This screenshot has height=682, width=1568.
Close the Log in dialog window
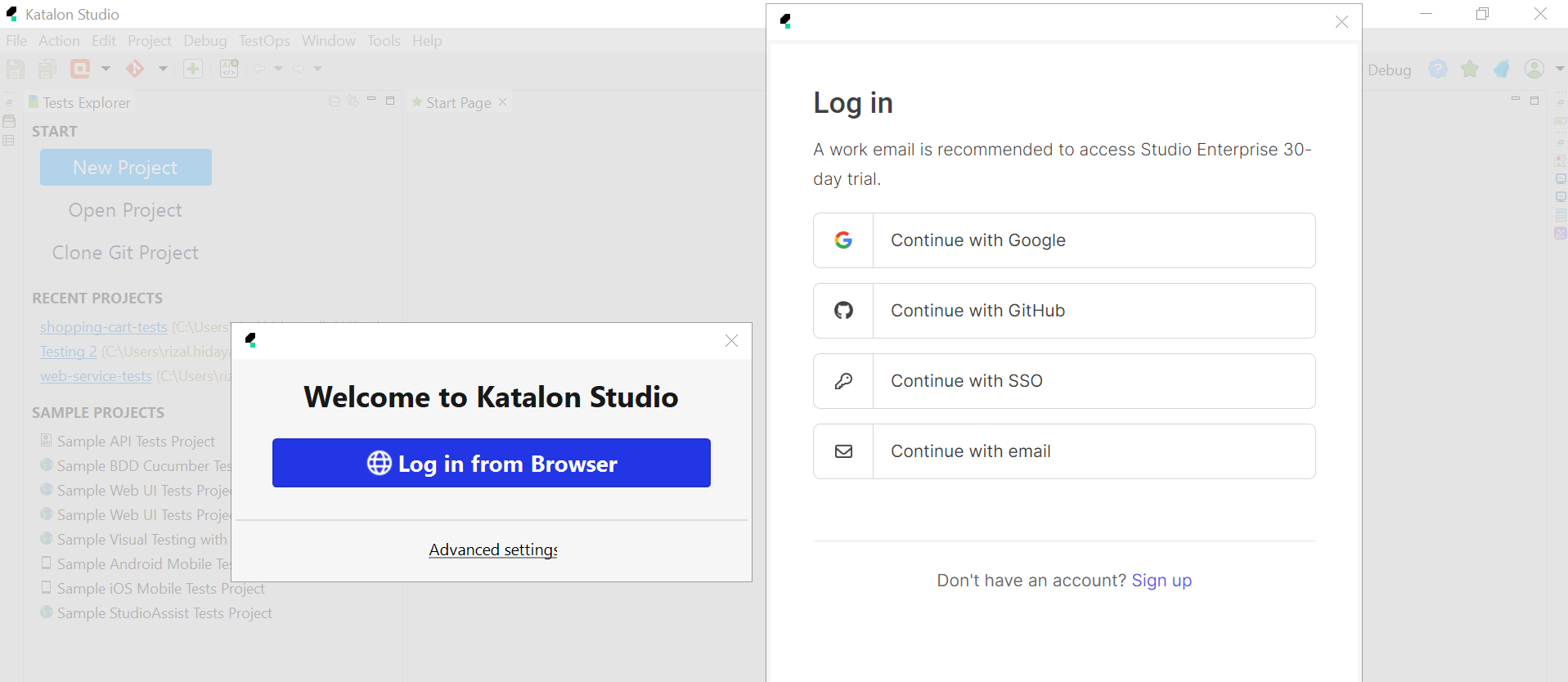[1341, 22]
